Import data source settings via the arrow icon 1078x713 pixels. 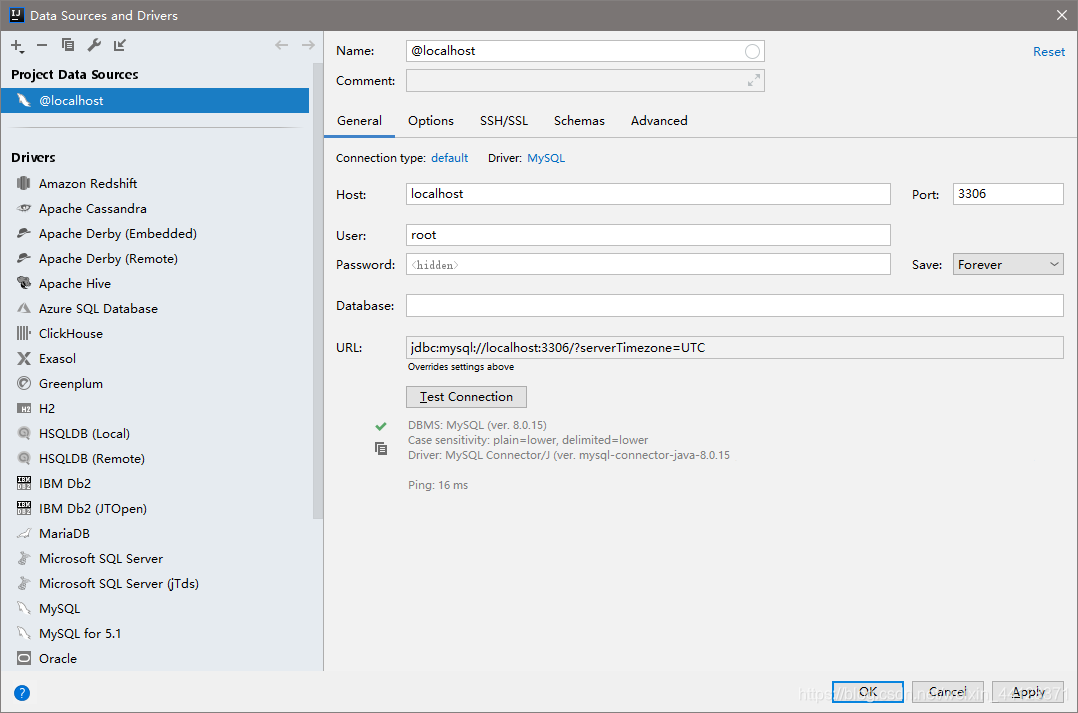(119, 45)
